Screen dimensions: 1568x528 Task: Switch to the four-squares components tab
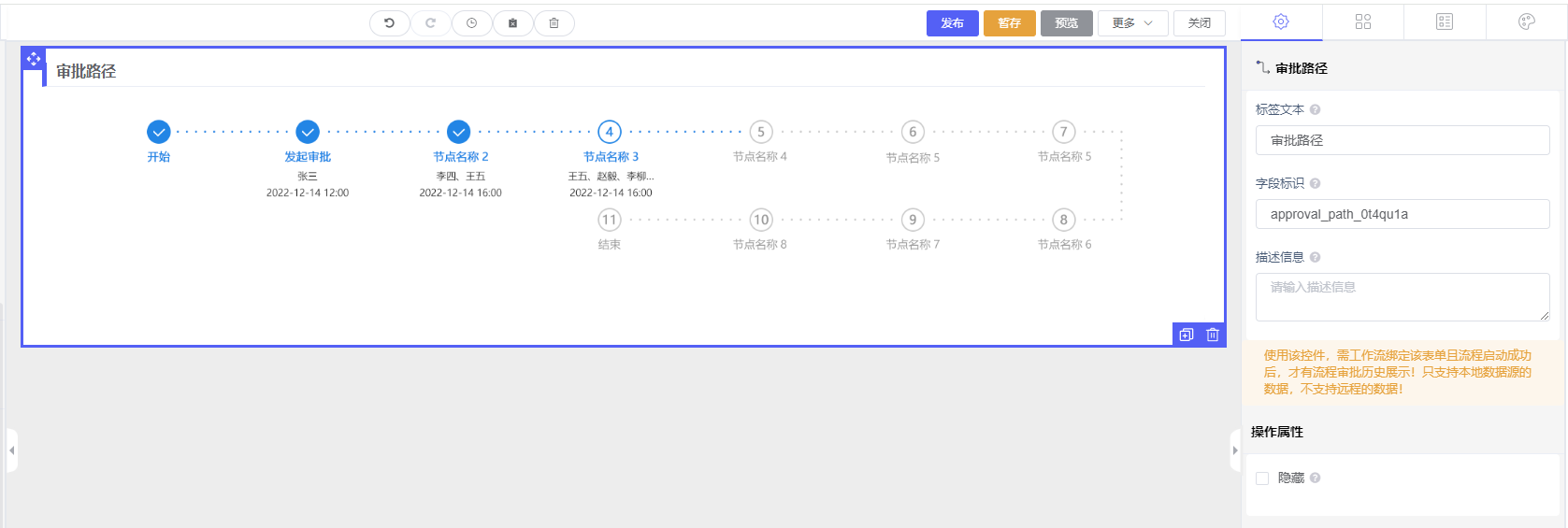pyautogui.click(x=1362, y=21)
